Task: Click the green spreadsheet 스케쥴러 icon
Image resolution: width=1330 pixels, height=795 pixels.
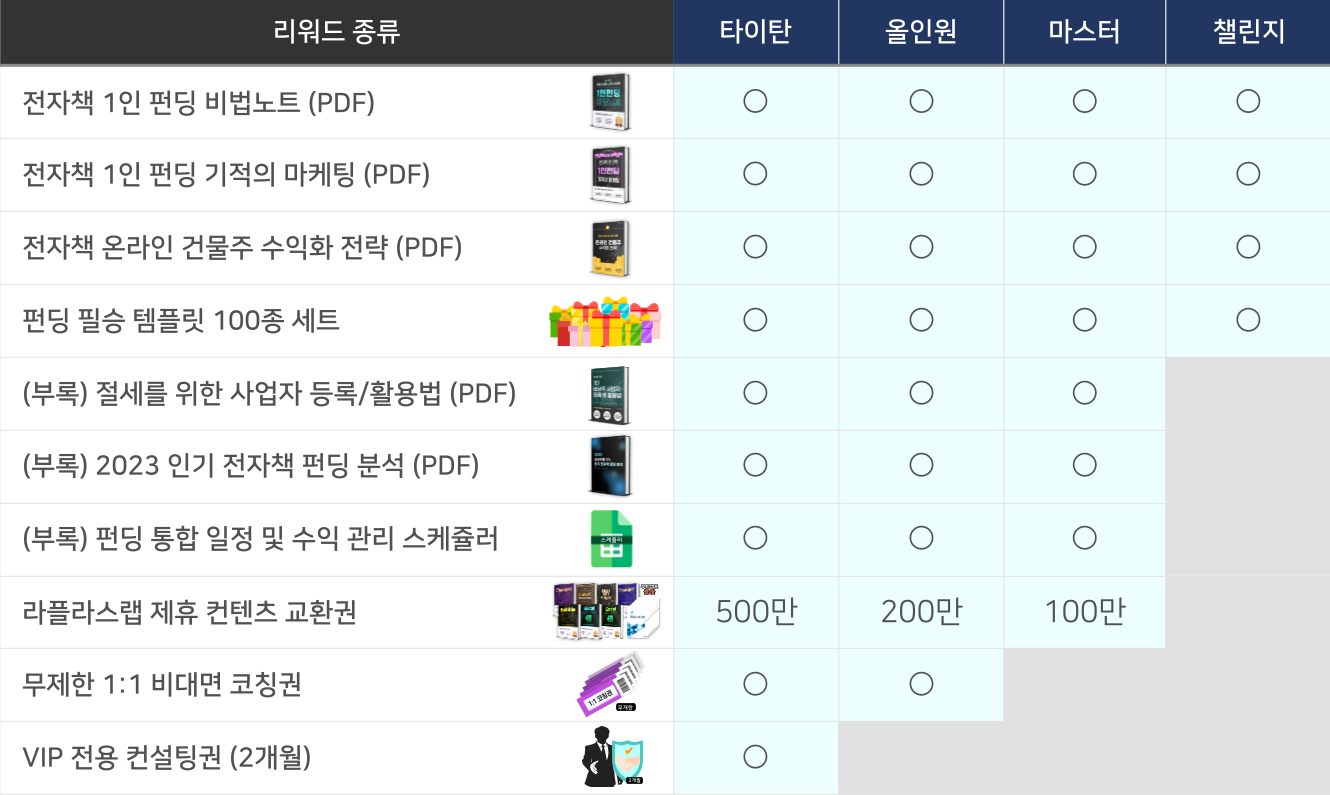Action: [x=610, y=539]
